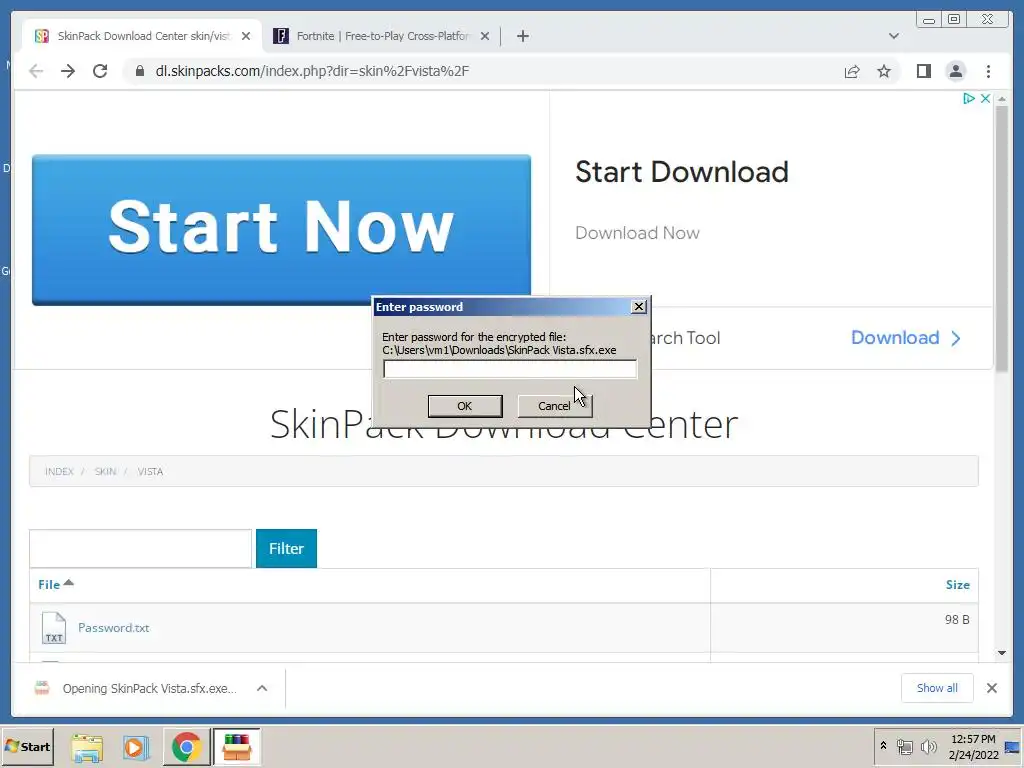Reload the current page

pos(100,71)
